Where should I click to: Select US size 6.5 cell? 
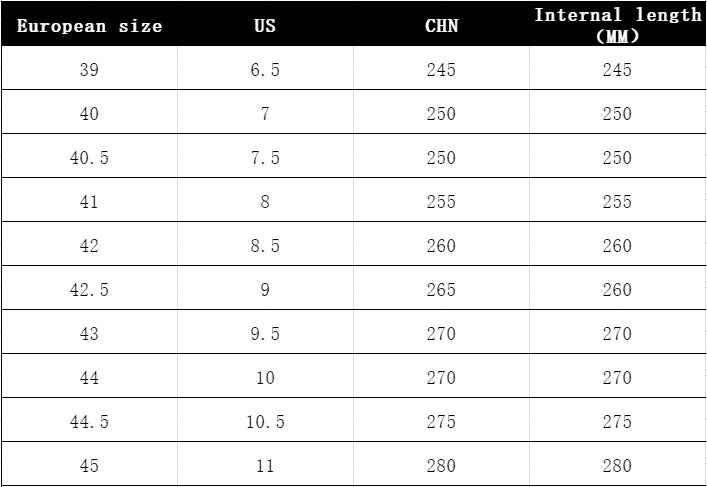(265, 69)
